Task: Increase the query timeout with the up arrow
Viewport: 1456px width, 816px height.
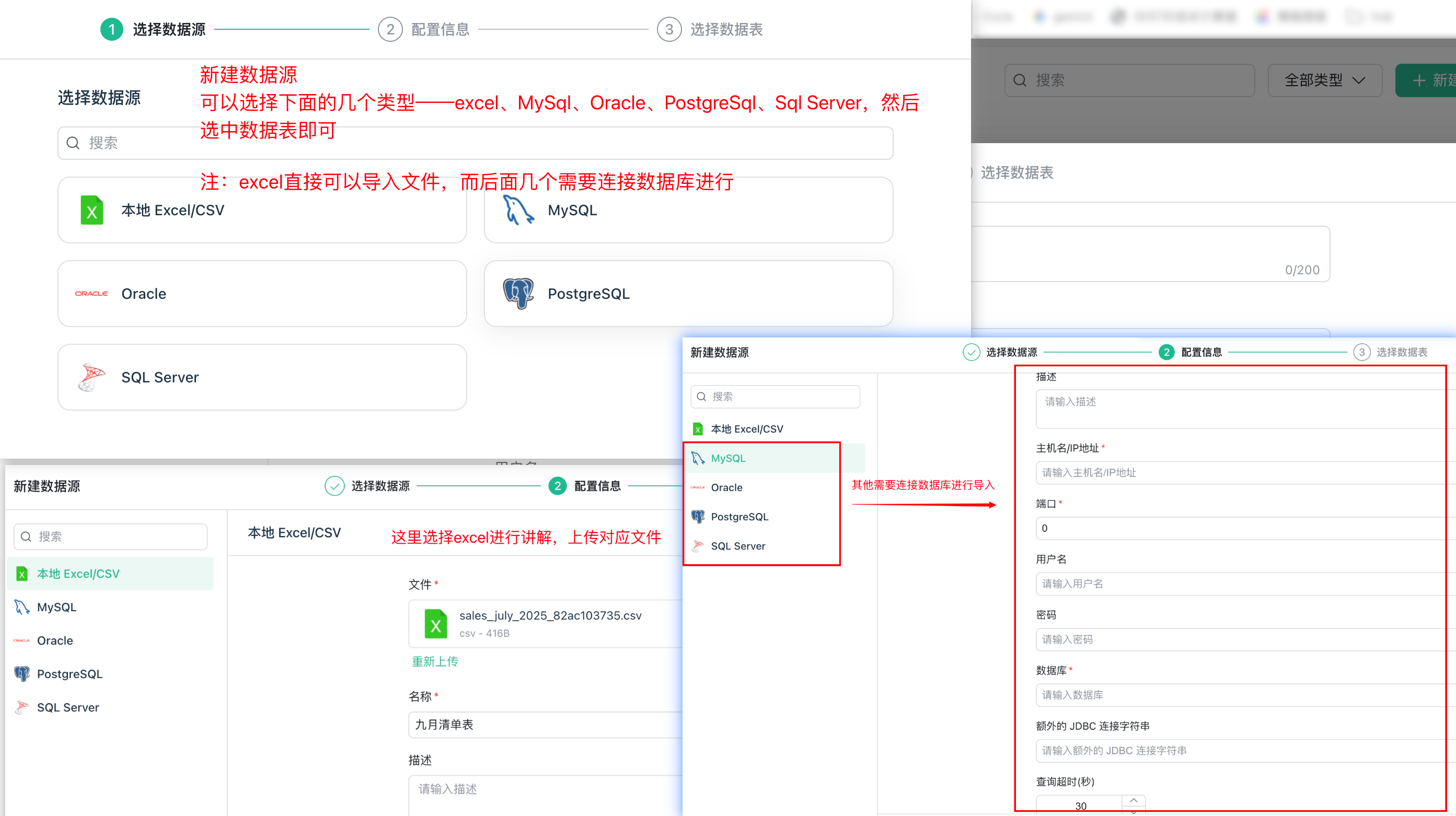Action: [1134, 800]
